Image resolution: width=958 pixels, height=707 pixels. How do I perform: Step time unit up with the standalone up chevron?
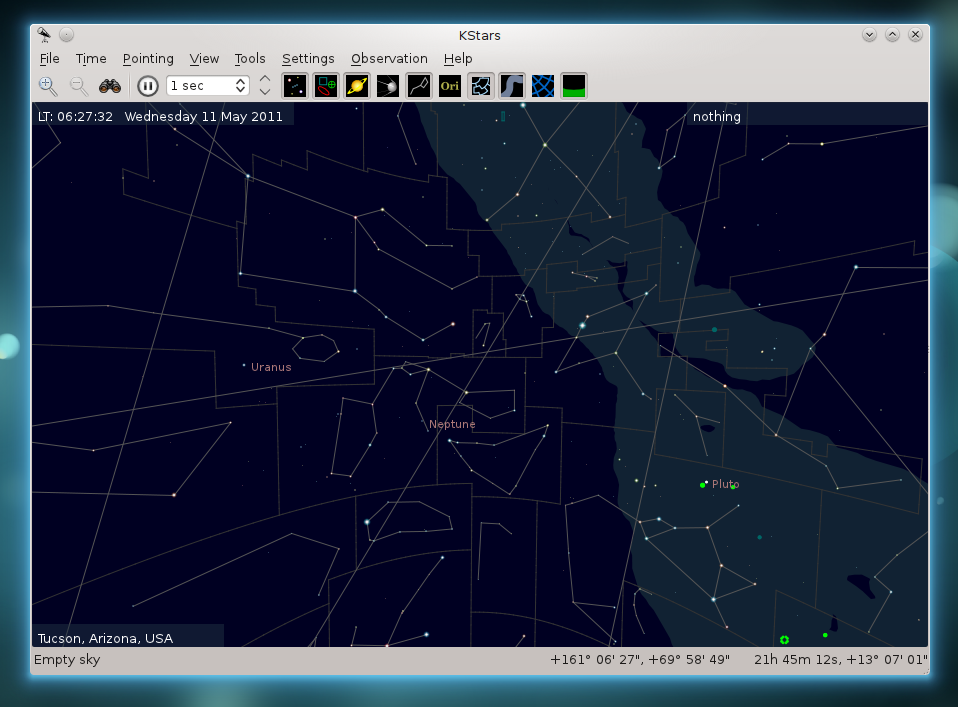pos(265,79)
